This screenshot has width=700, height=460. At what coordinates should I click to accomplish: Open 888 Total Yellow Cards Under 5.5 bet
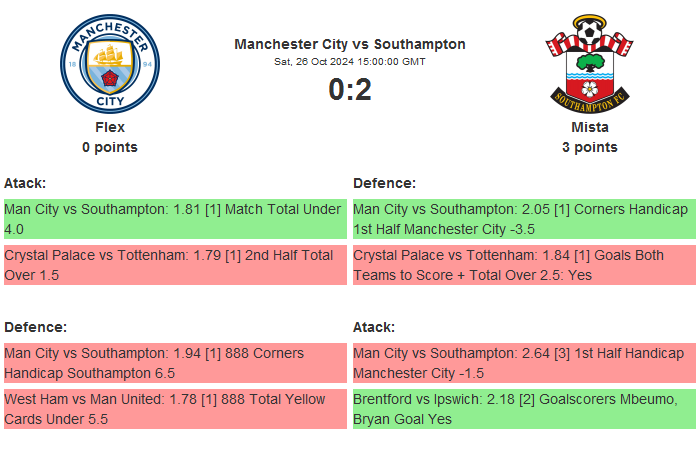[x=175, y=409]
